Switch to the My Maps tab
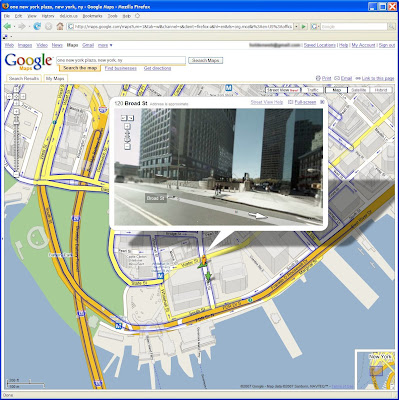399x400 pixels. tap(55, 79)
